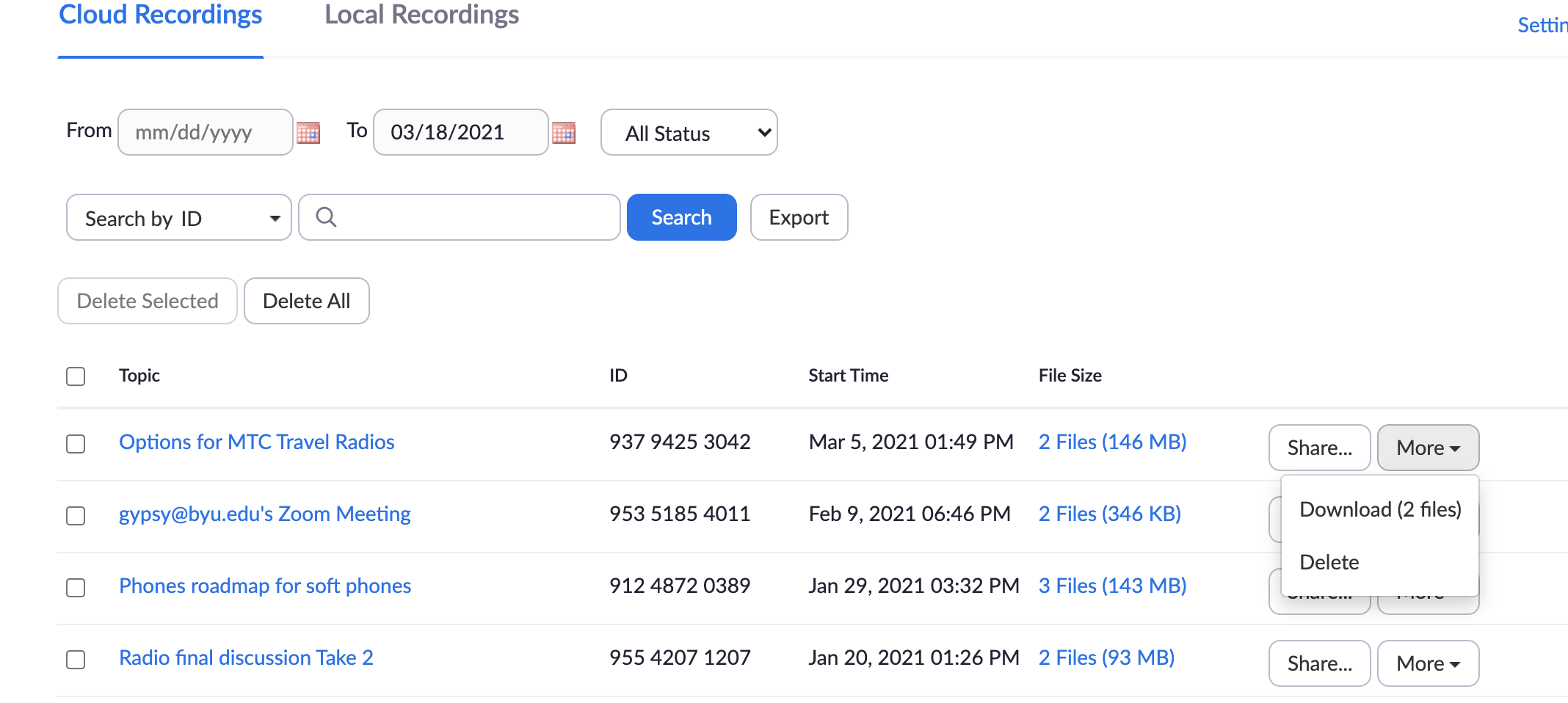The height and width of the screenshot is (703, 1568).
Task: Click the magnifier icon in search box
Action: tap(326, 217)
